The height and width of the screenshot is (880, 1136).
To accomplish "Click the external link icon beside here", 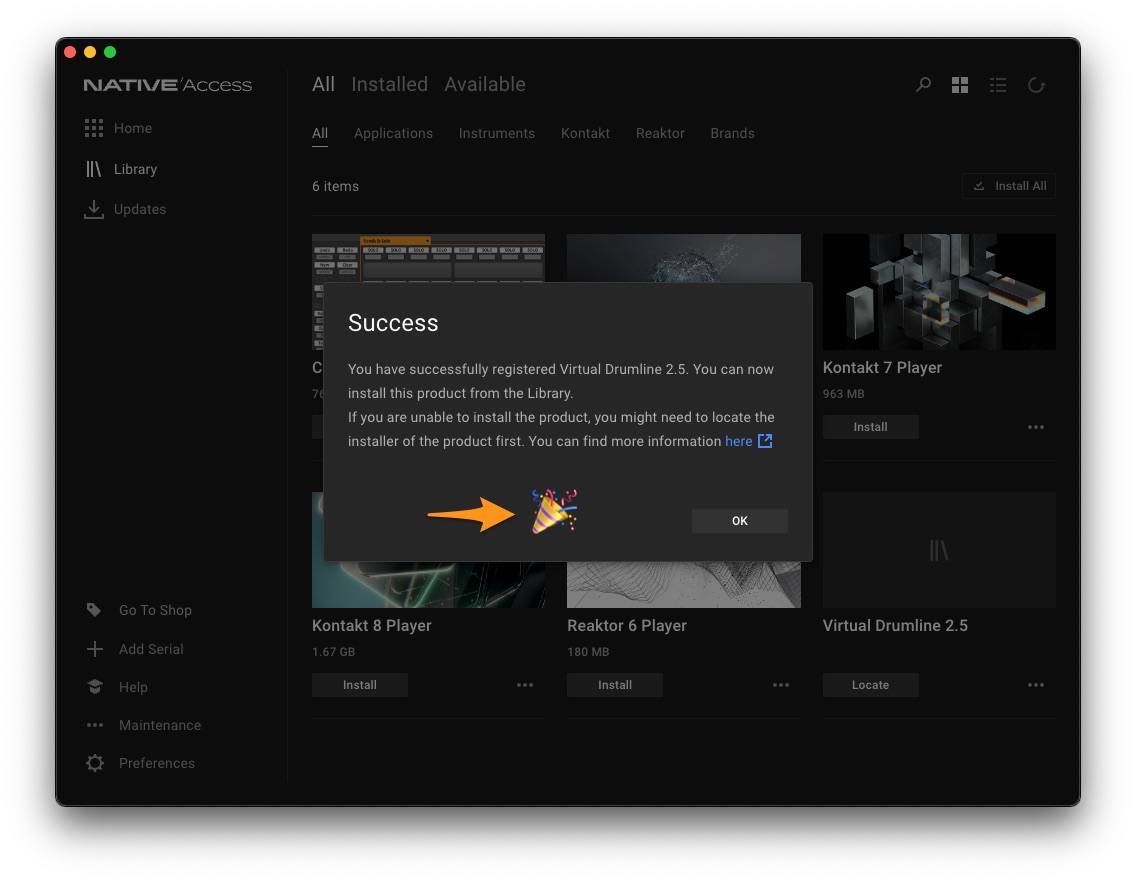I will (x=765, y=441).
